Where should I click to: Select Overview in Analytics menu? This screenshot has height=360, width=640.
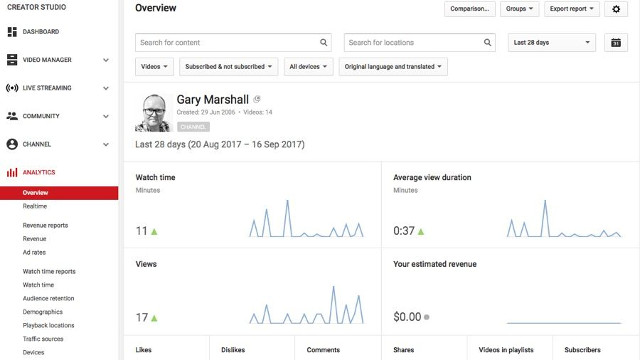[x=59, y=193]
